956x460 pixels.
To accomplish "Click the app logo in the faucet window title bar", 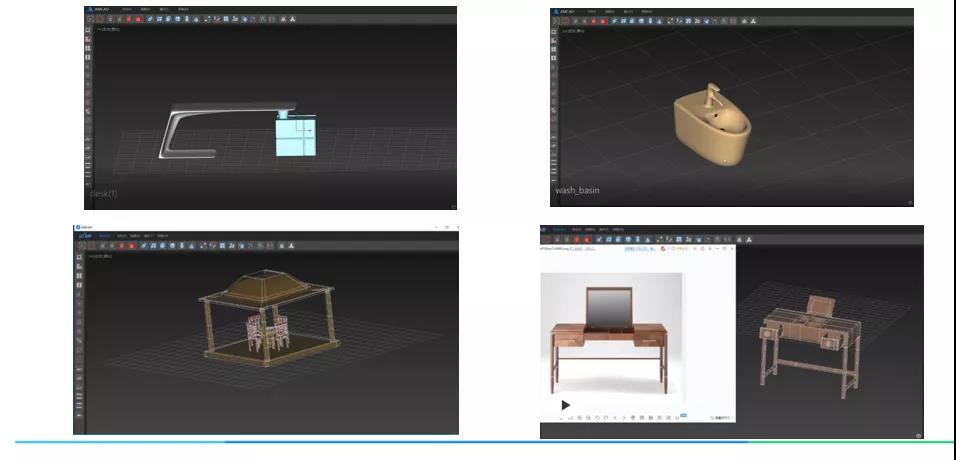I will click(x=89, y=9).
